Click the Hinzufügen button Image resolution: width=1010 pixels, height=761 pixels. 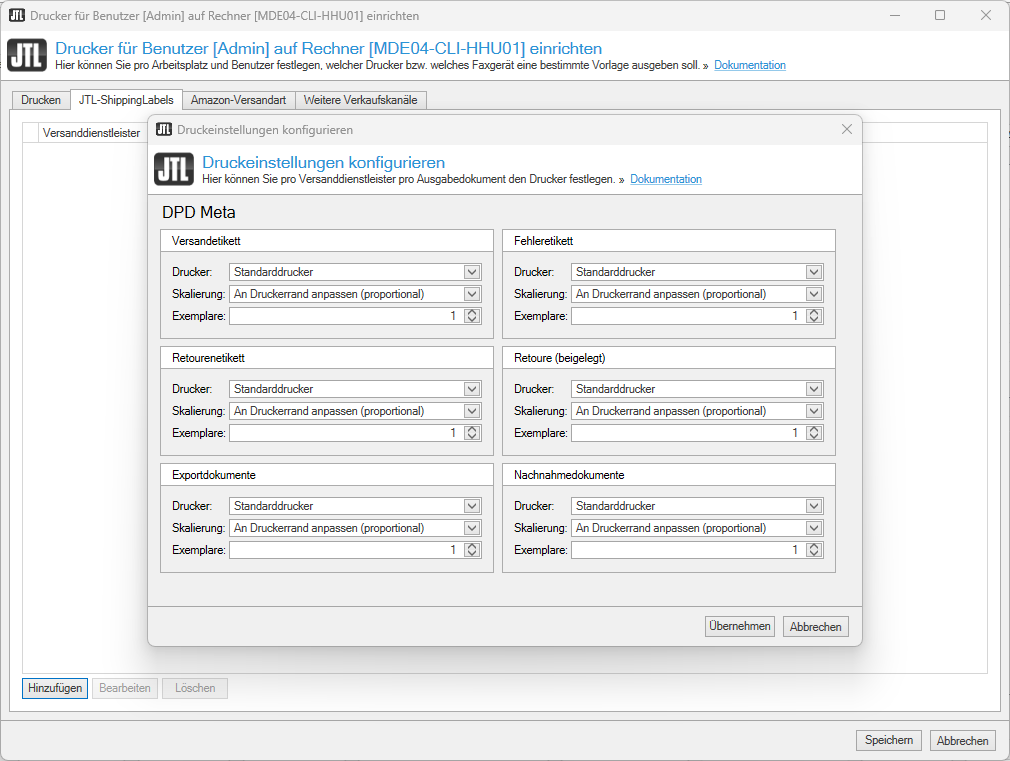55,688
